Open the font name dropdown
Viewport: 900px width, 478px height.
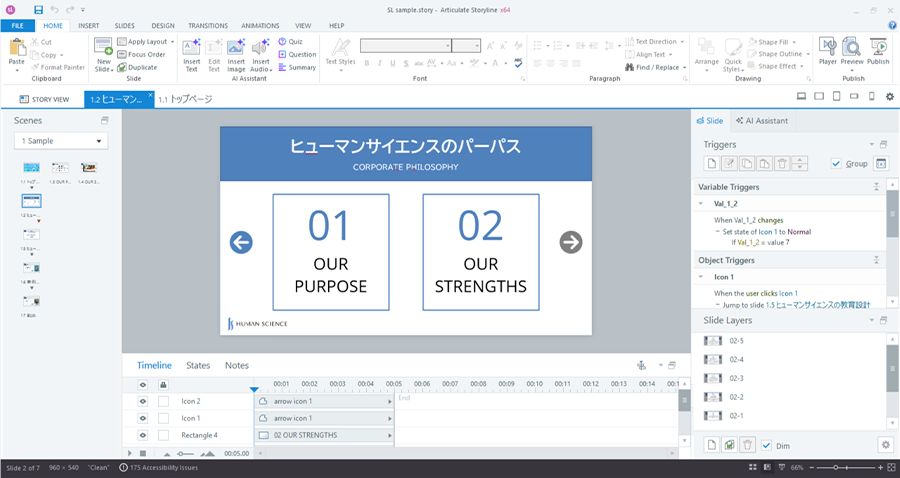446,45
